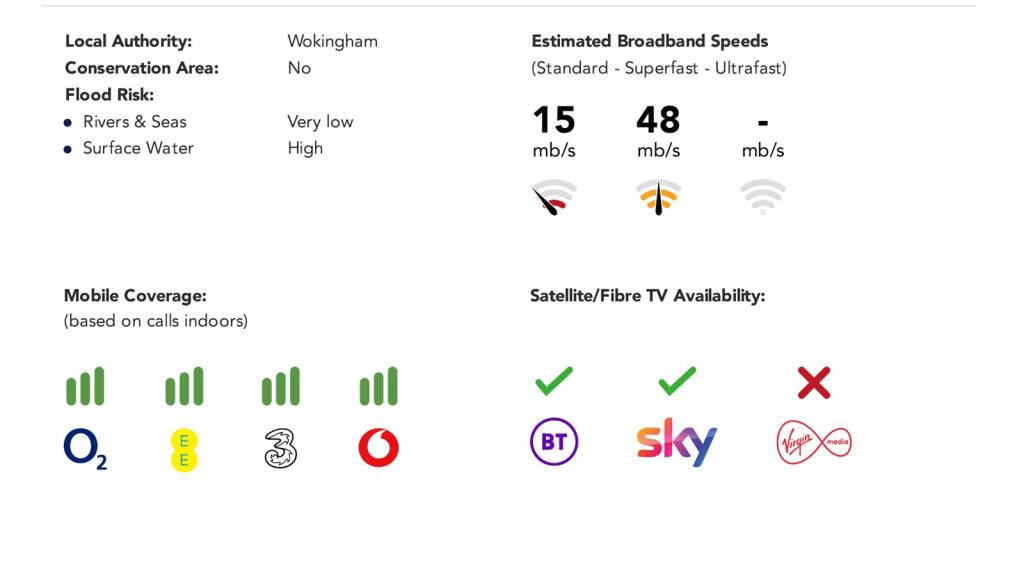Click the Virgin Media logo
This screenshot has height=567, width=1024.
(x=814, y=442)
